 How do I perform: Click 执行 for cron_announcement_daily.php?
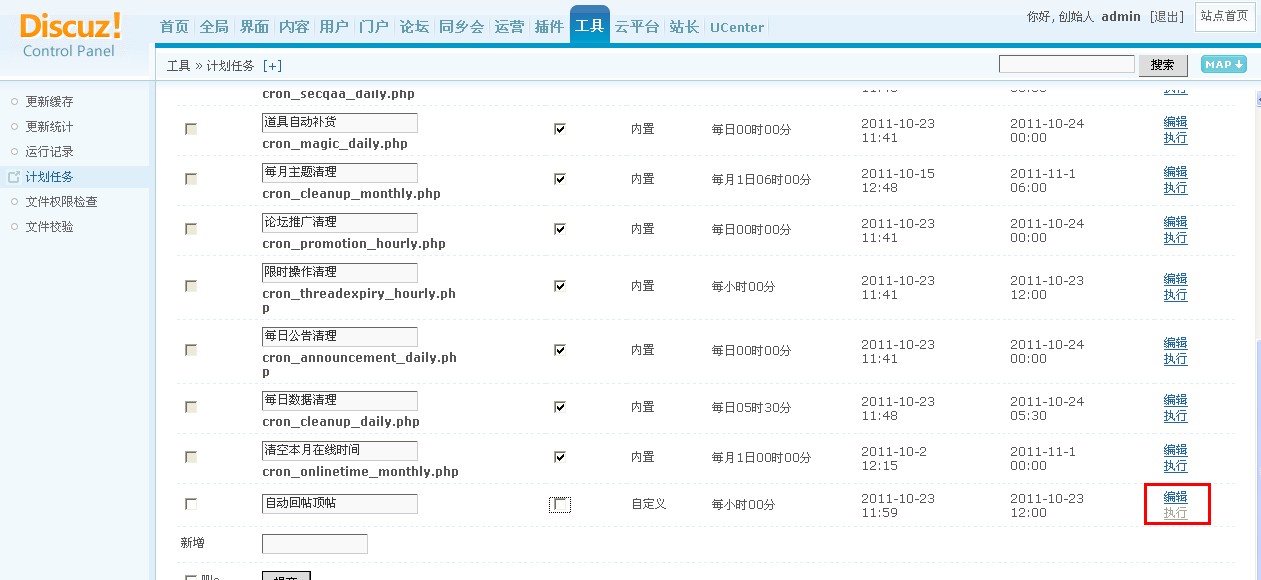click(x=1175, y=359)
